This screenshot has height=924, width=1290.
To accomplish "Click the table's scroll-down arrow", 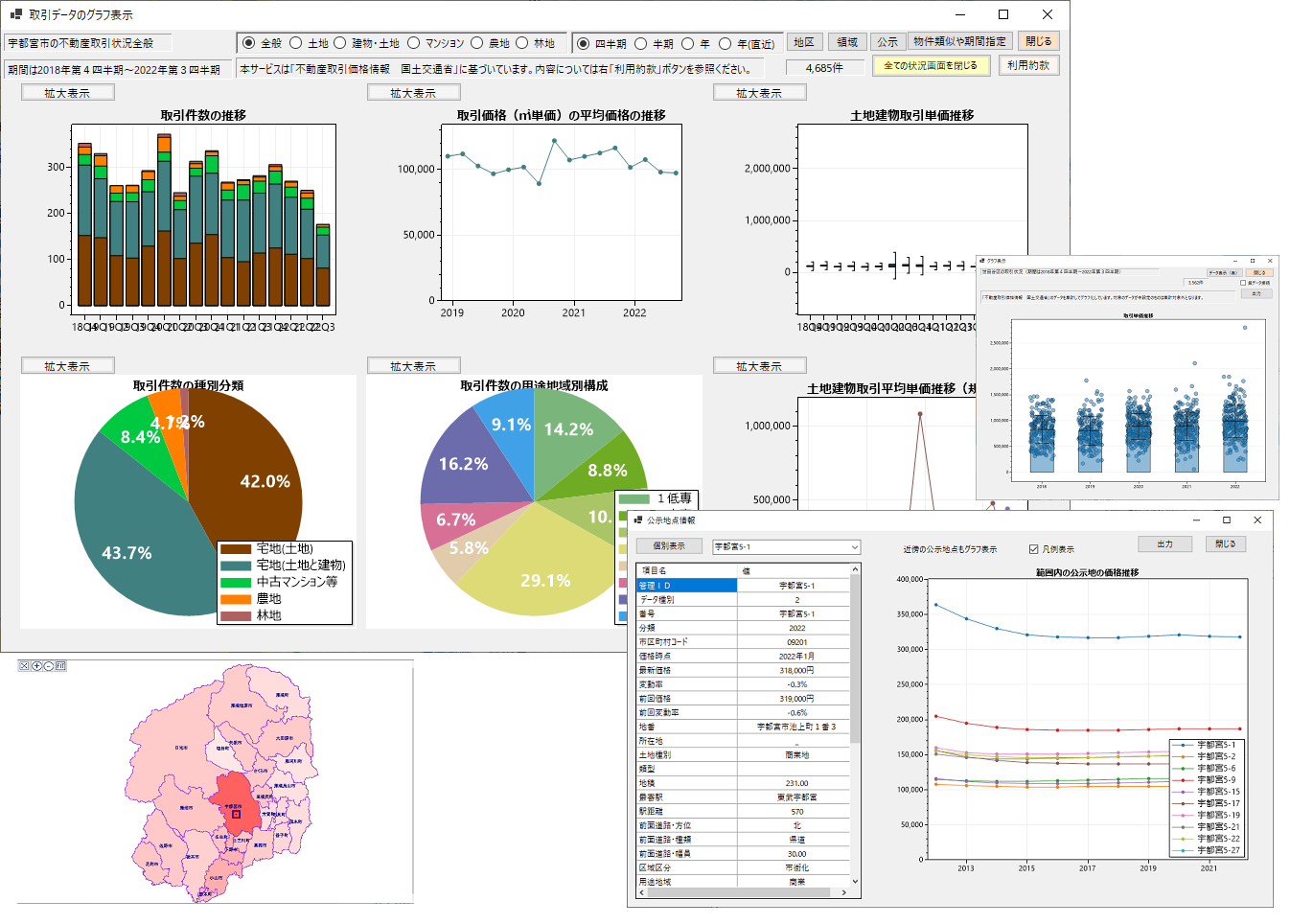I will click(855, 882).
